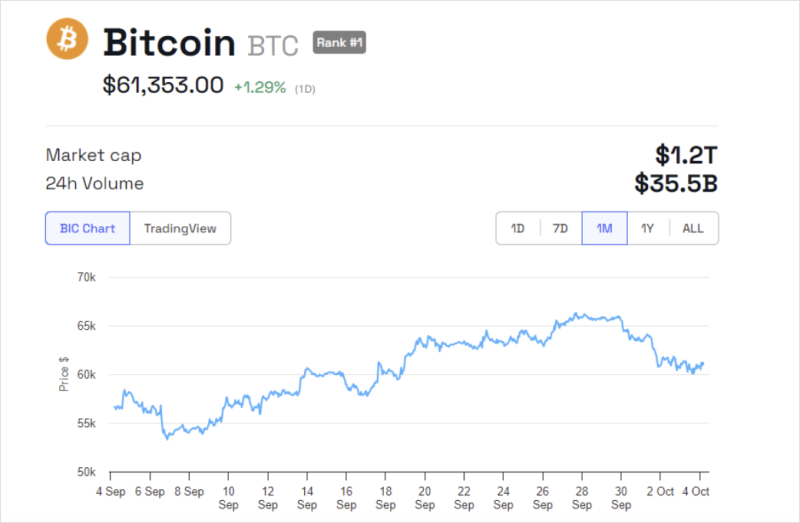The height and width of the screenshot is (523, 800).
Task: Select the 7D time range
Action: pos(561,228)
